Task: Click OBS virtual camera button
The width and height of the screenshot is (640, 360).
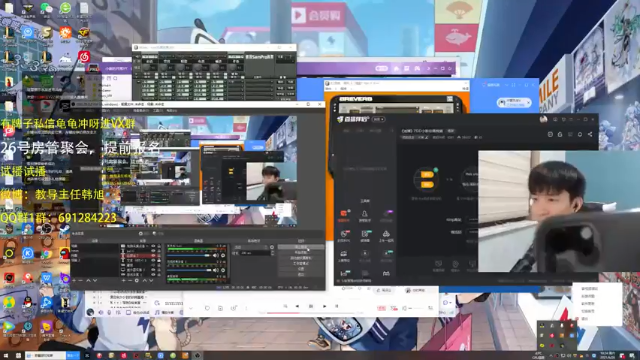Action: pos(301,258)
